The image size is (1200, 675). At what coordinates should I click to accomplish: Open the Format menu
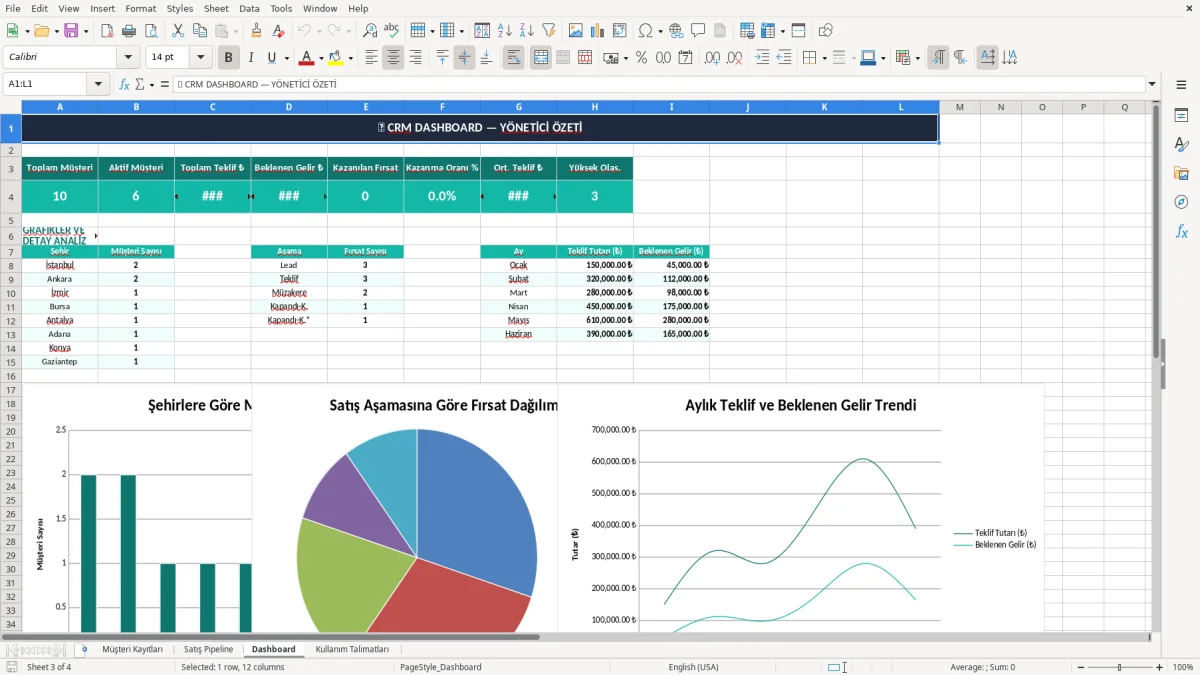tap(140, 8)
